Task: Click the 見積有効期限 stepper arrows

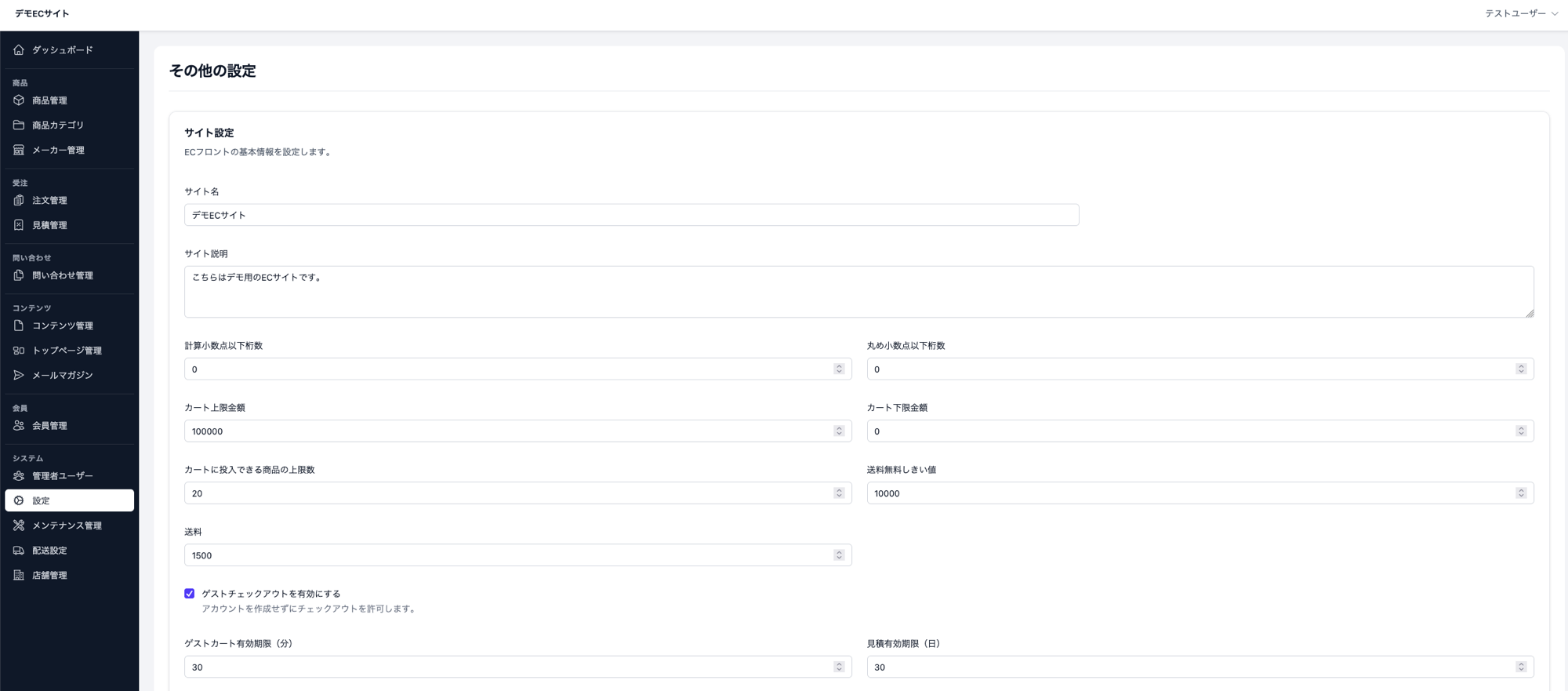Action: point(1521,667)
